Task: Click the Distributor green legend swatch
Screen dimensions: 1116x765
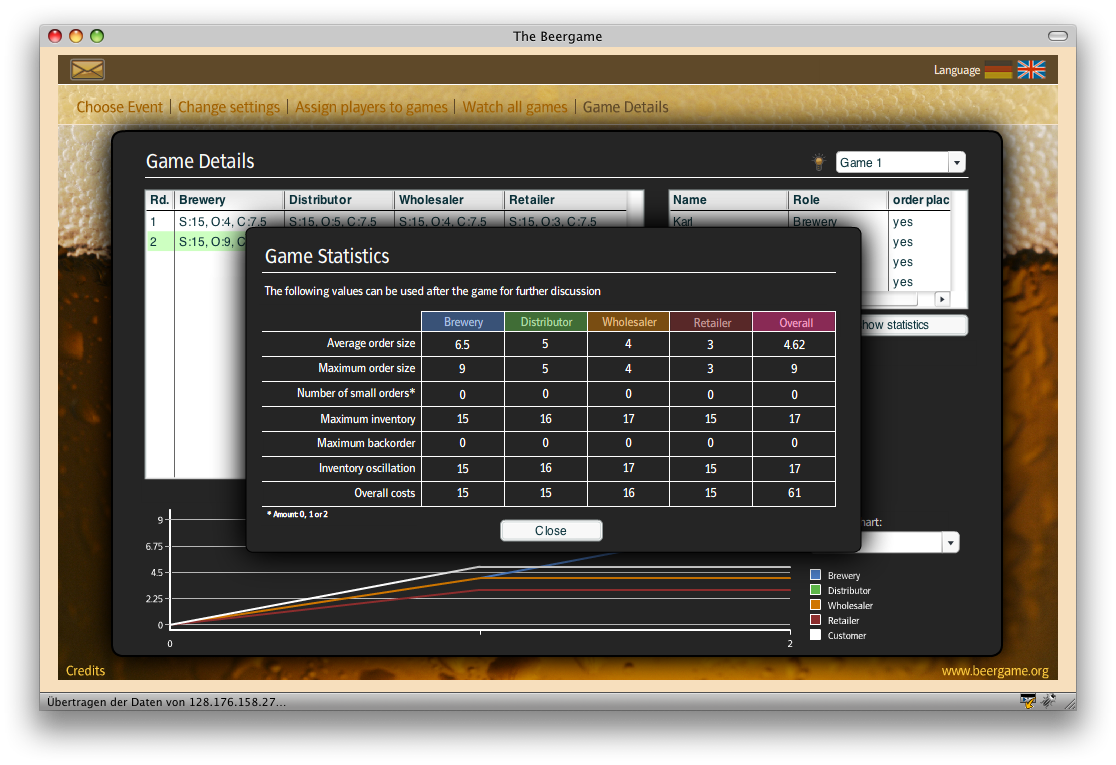Action: (x=816, y=589)
